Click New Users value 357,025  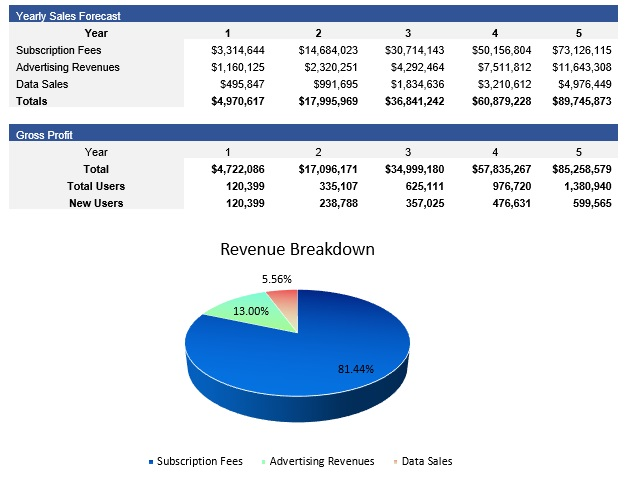(x=425, y=203)
